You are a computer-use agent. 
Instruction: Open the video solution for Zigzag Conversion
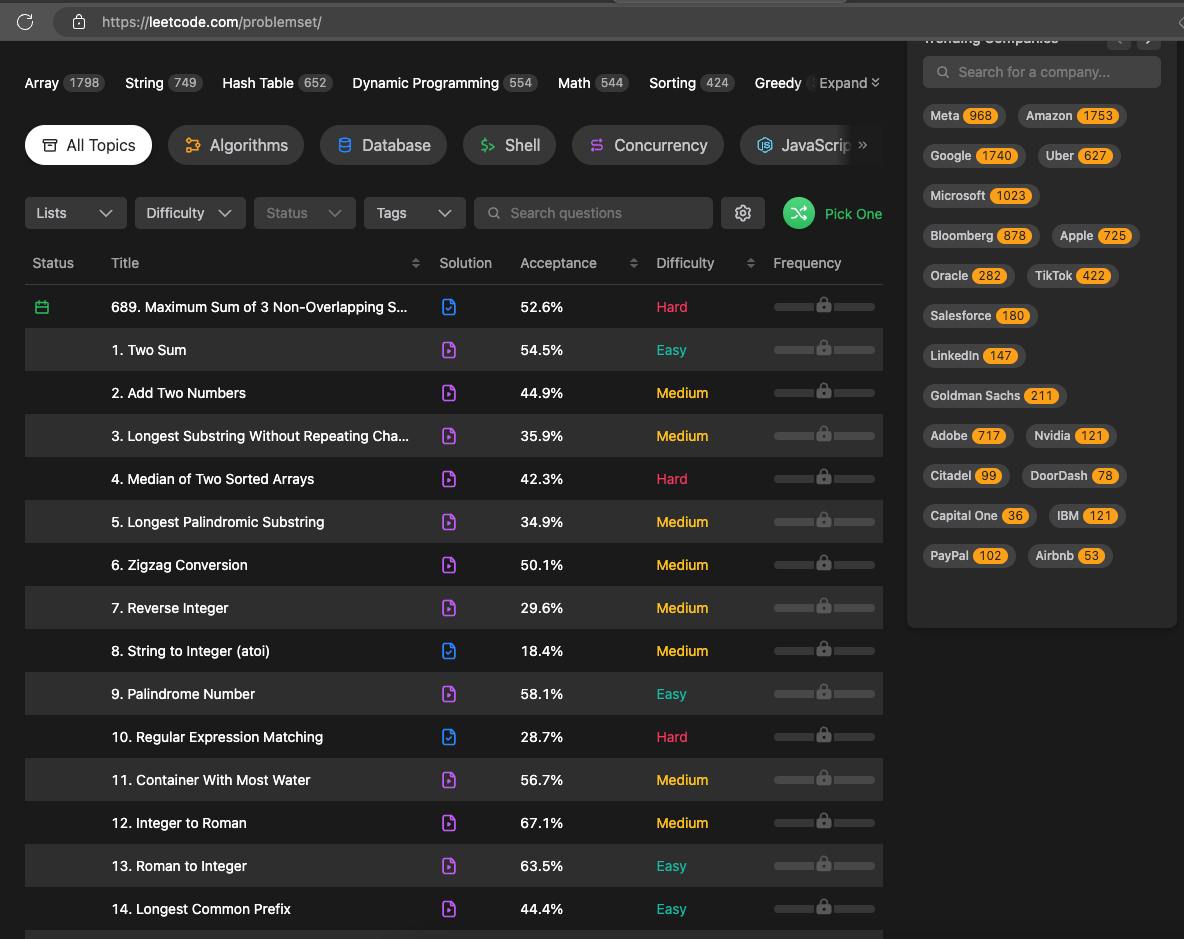pos(449,565)
